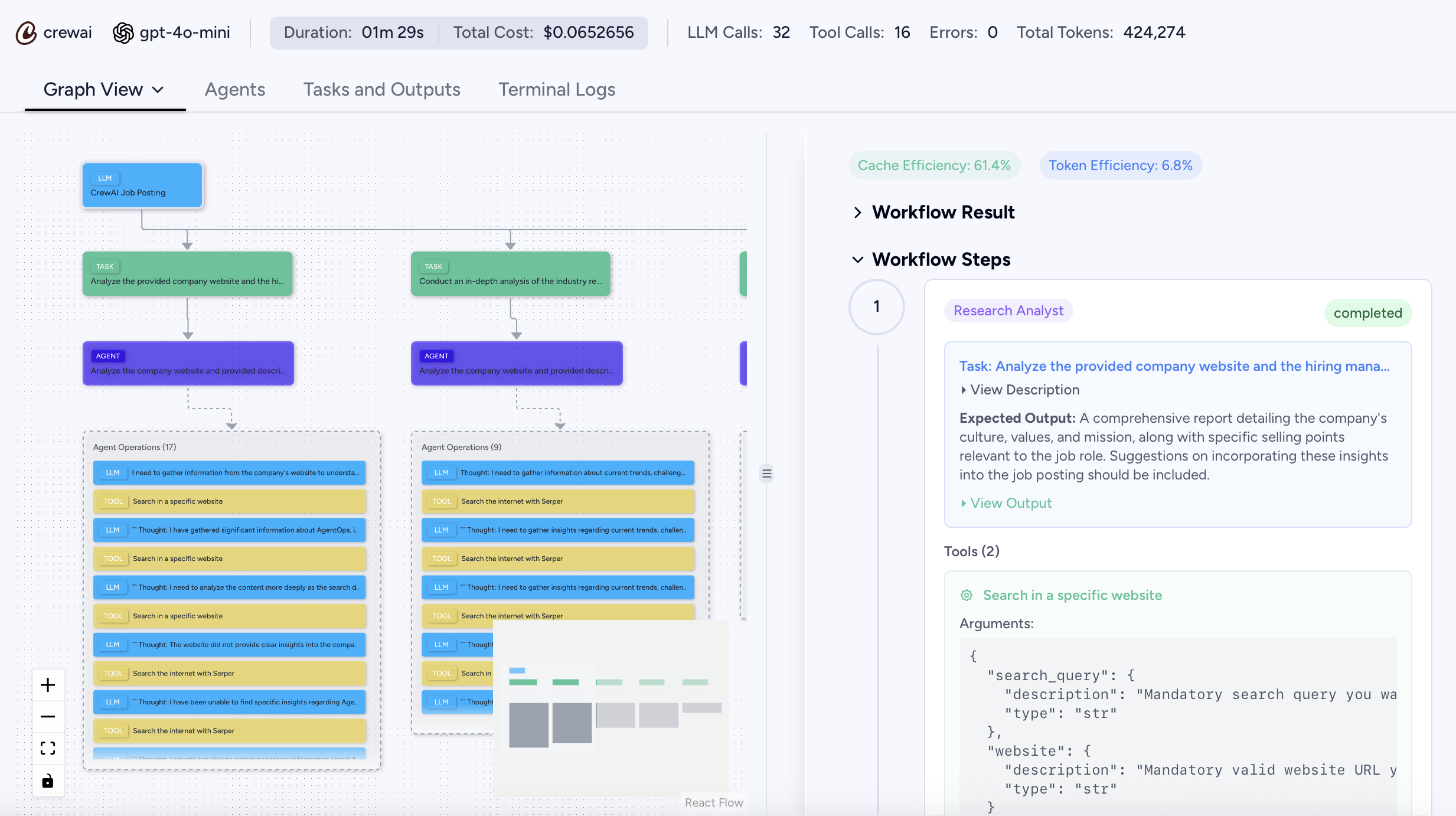Expand the Workflow Result section

point(858,213)
